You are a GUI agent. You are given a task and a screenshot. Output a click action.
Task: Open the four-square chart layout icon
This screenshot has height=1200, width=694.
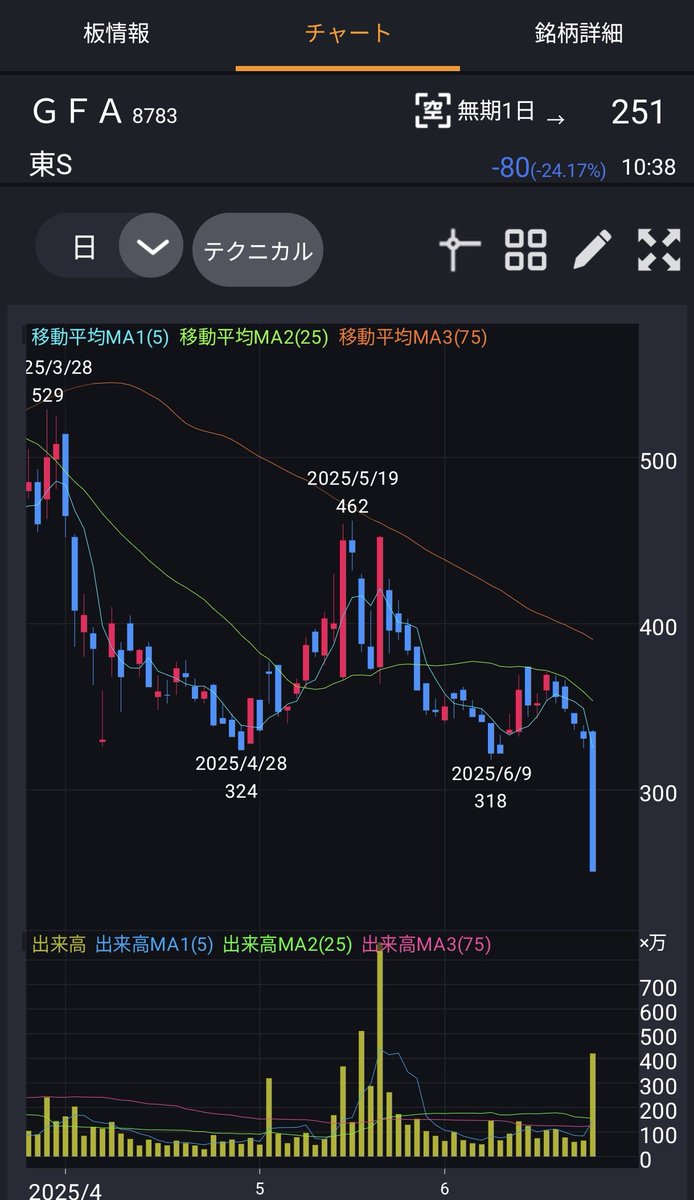(526, 250)
